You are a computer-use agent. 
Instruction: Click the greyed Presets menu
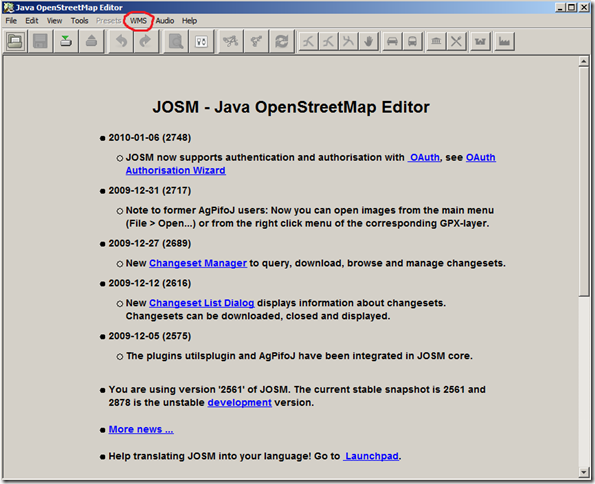point(109,21)
